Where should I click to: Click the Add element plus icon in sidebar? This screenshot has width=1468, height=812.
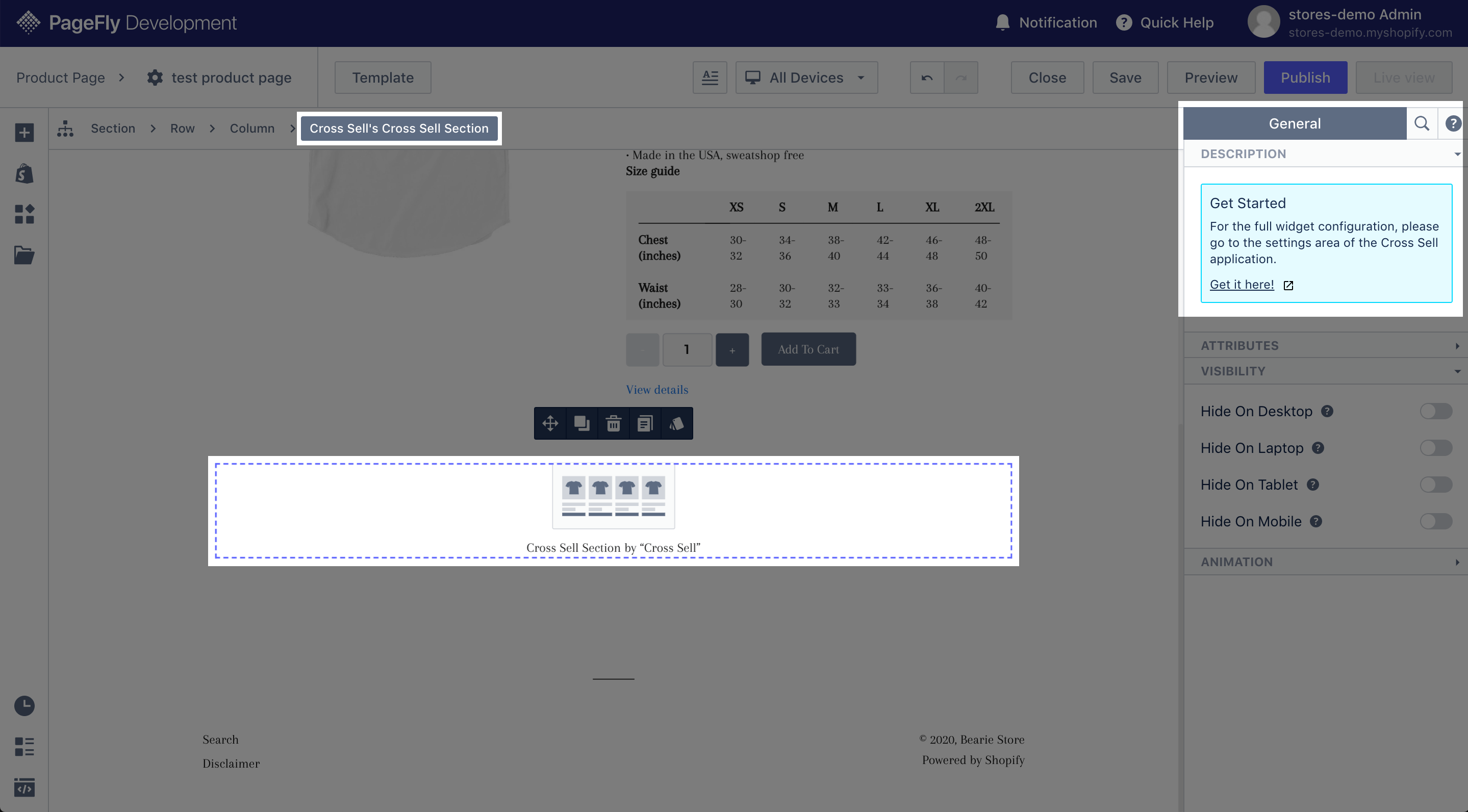(24, 133)
